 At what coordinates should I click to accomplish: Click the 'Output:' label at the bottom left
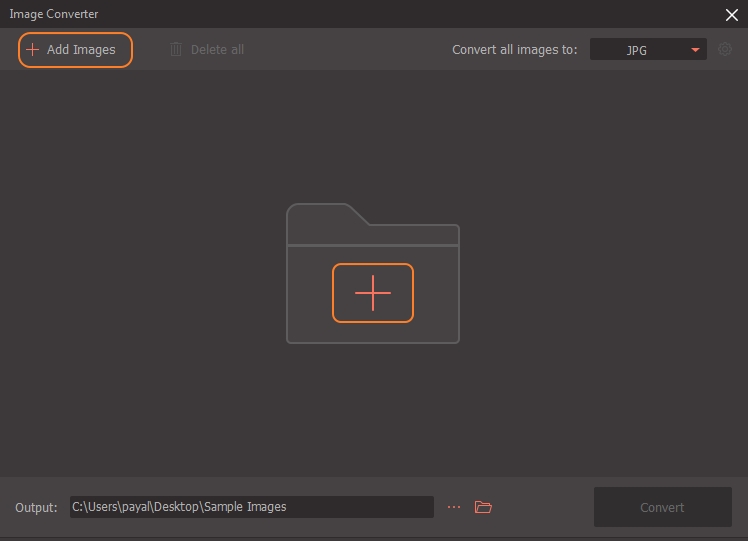(36, 508)
